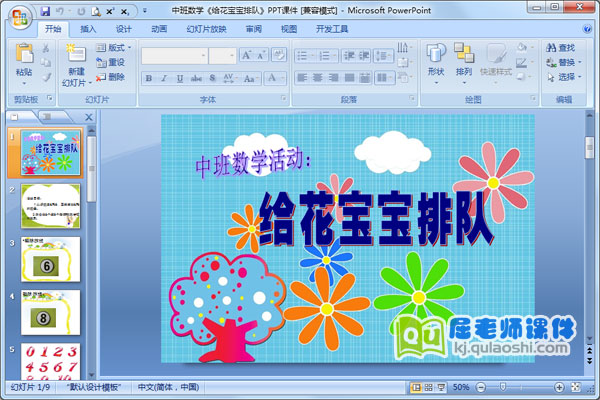The image size is (600, 400).
Task: Open Customize Quick Access Toolbar dropdown
Action: coord(145,11)
